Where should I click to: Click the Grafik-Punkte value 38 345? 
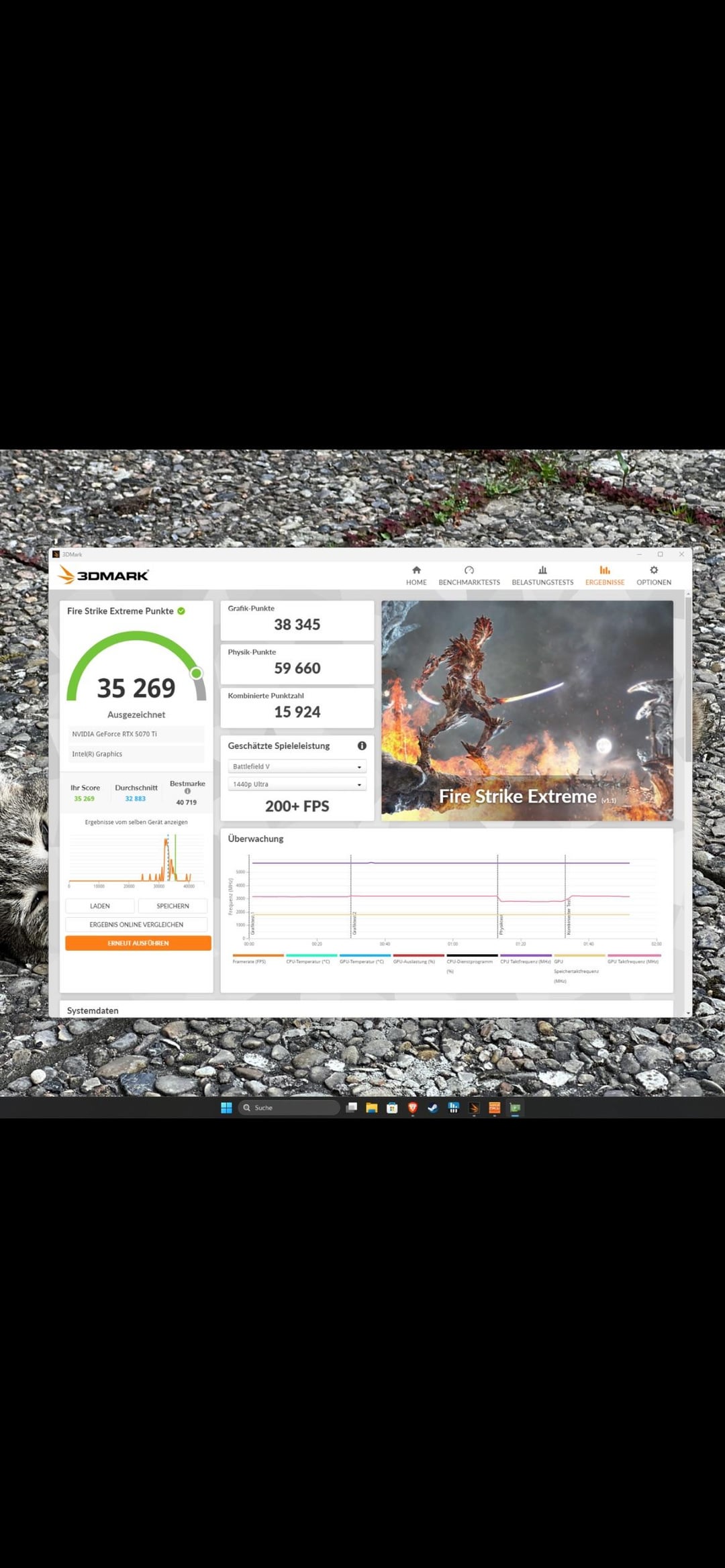297,625
